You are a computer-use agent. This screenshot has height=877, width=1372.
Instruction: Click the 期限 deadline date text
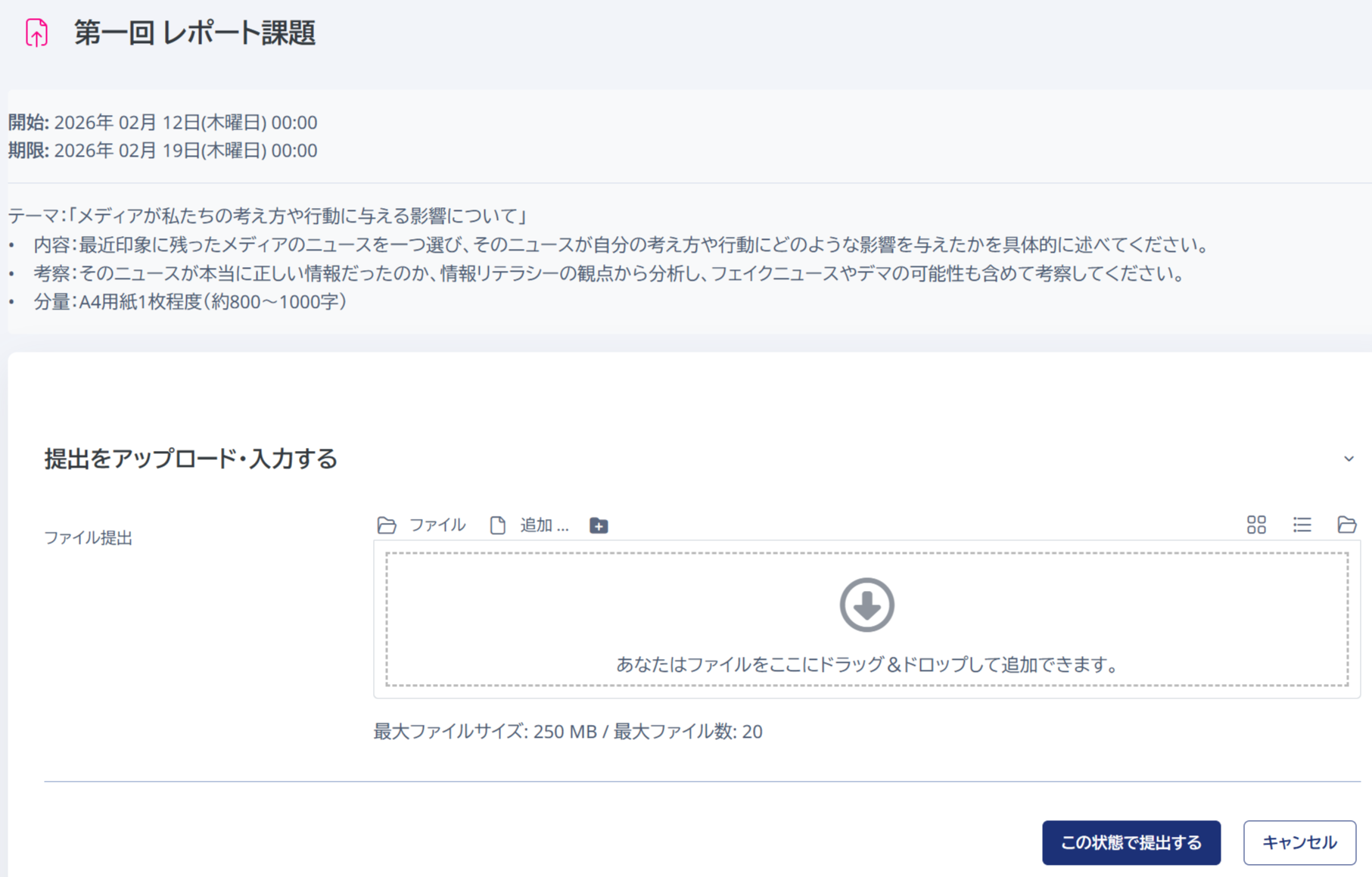point(161,150)
